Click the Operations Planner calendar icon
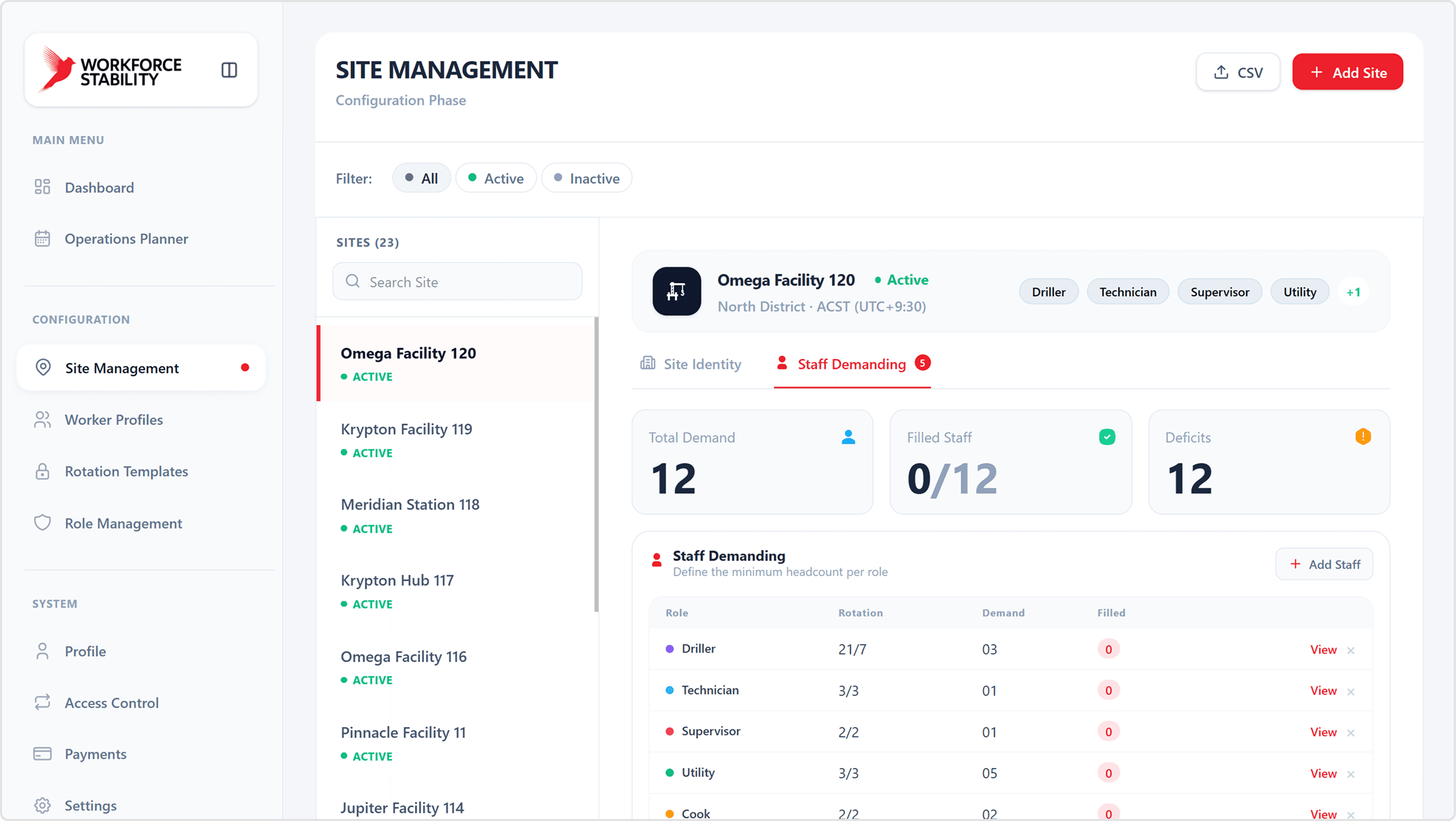The width and height of the screenshot is (1456, 821). pos(43,239)
